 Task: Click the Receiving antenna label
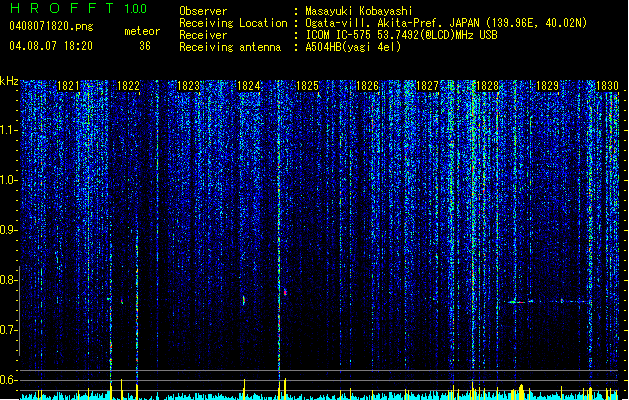230,47
